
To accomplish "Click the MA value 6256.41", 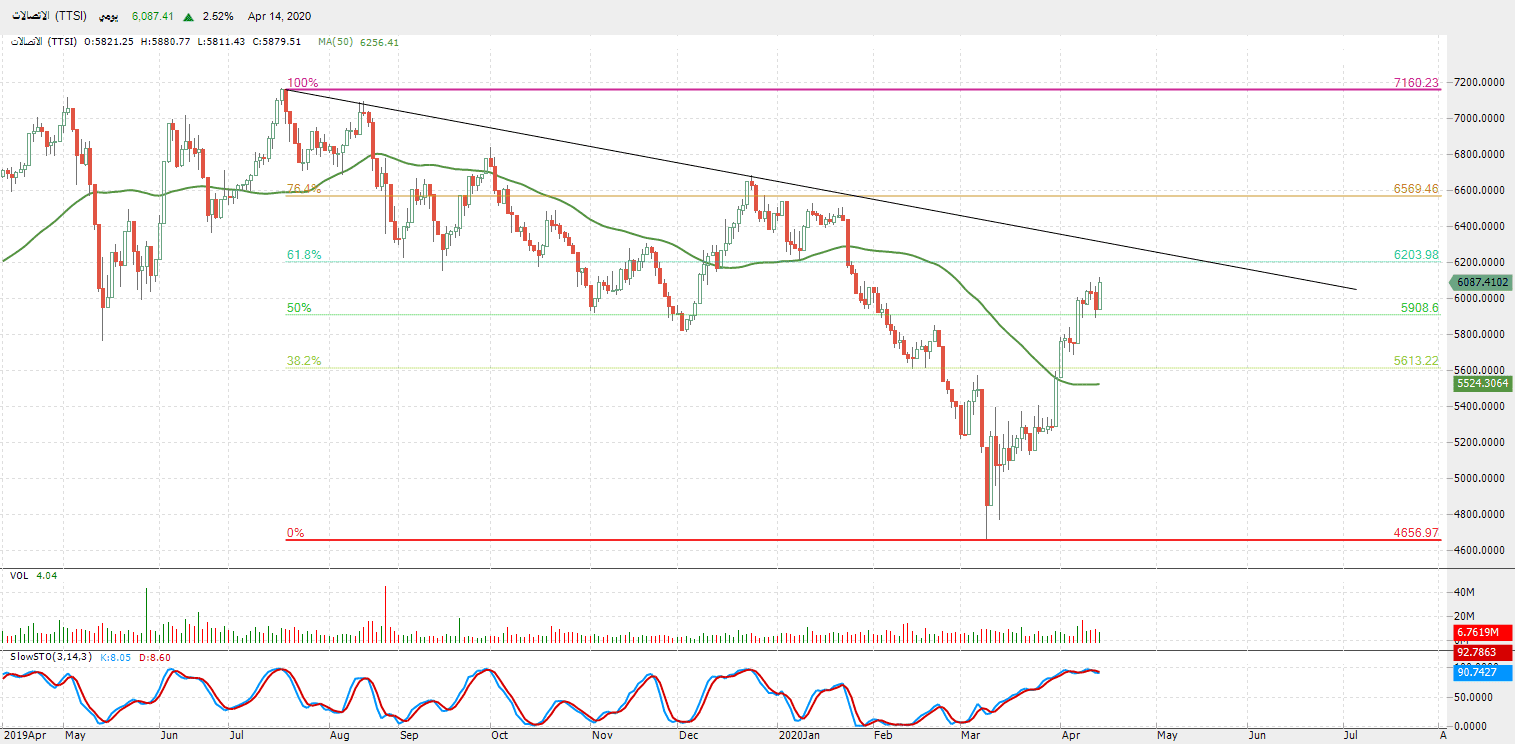I will tap(380, 42).
